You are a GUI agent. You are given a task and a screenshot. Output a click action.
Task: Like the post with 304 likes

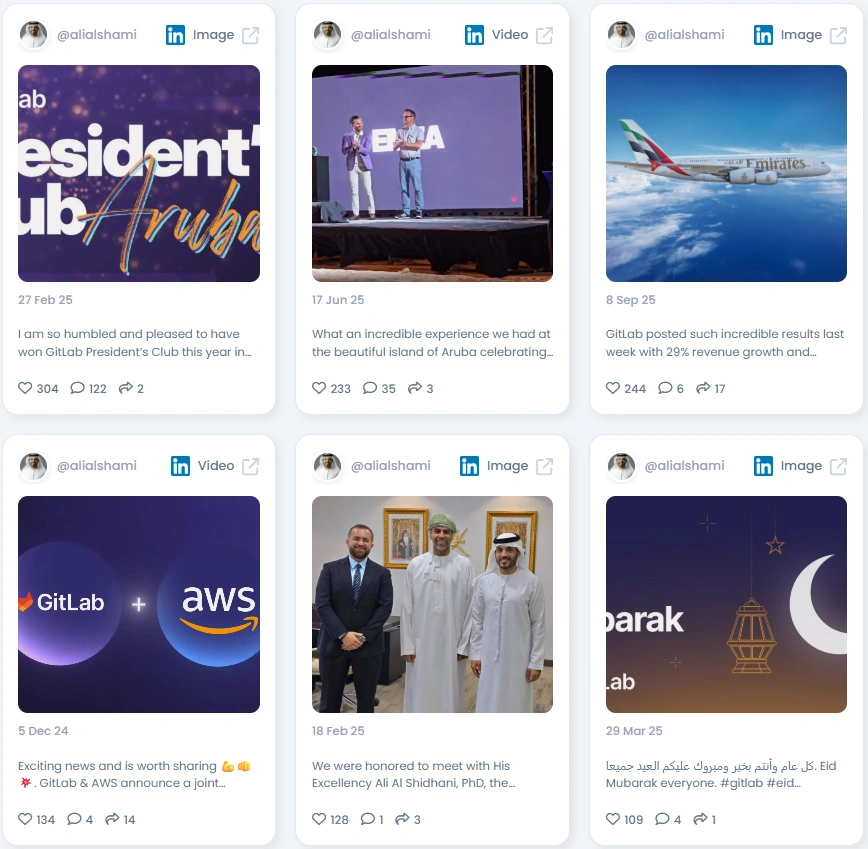coord(25,388)
